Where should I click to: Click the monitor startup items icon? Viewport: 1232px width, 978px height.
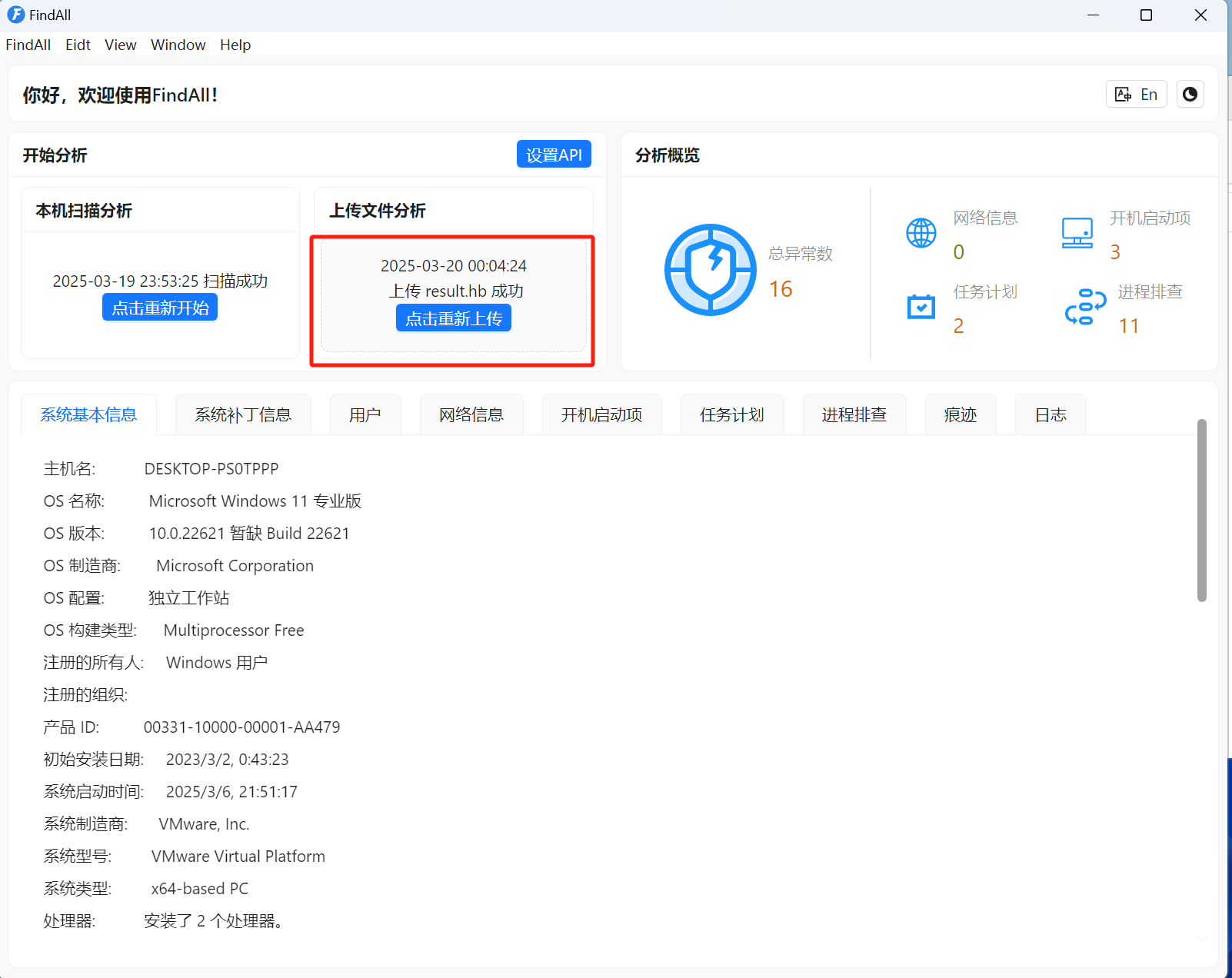1077,233
